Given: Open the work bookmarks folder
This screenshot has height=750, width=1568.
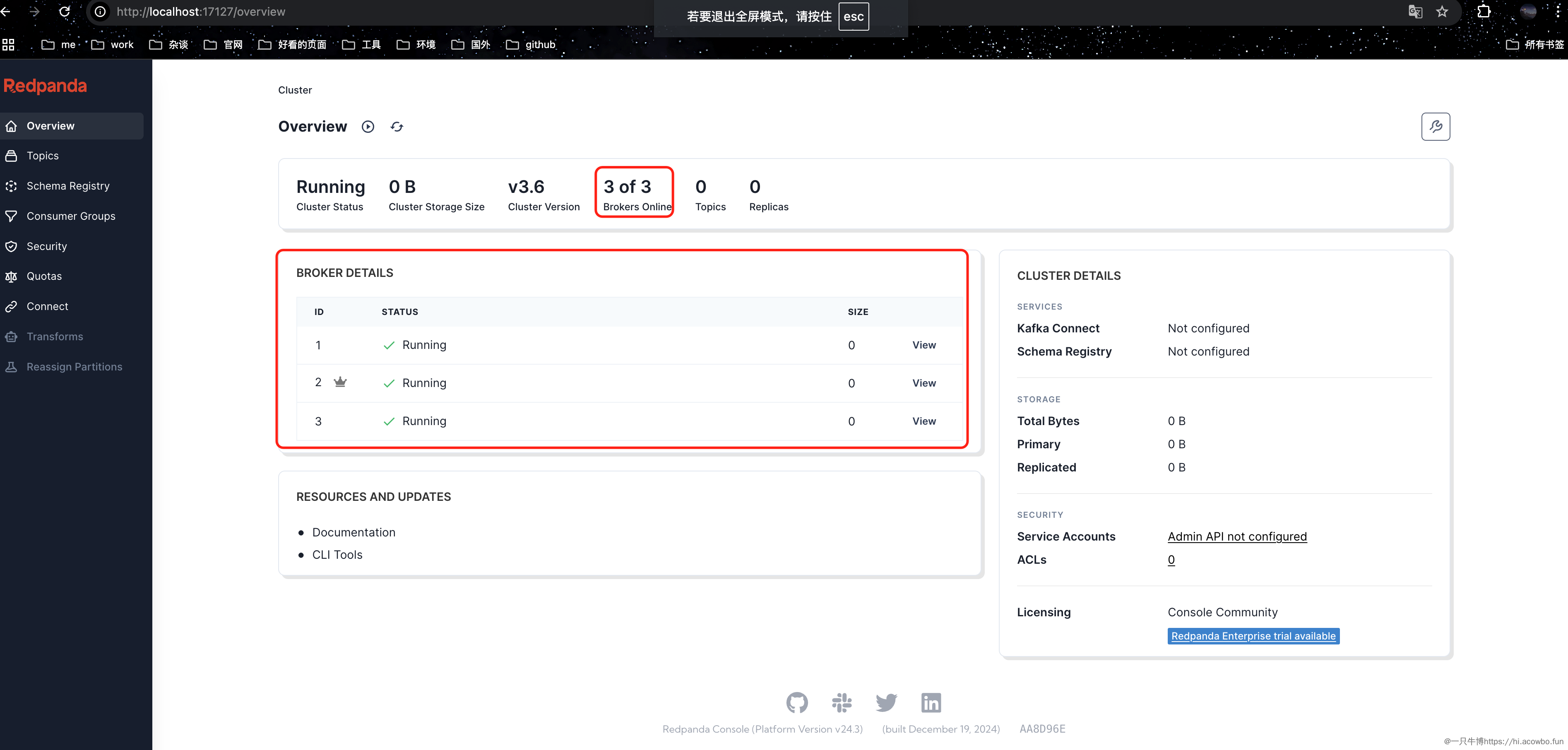Looking at the screenshot, I should pos(113,44).
